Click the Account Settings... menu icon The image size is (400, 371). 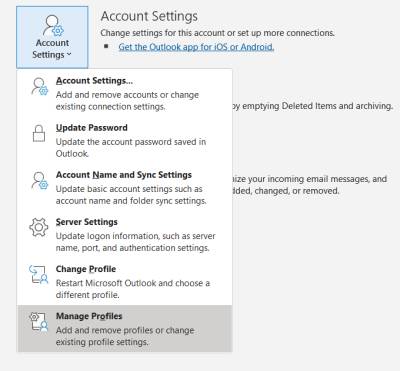point(39,87)
